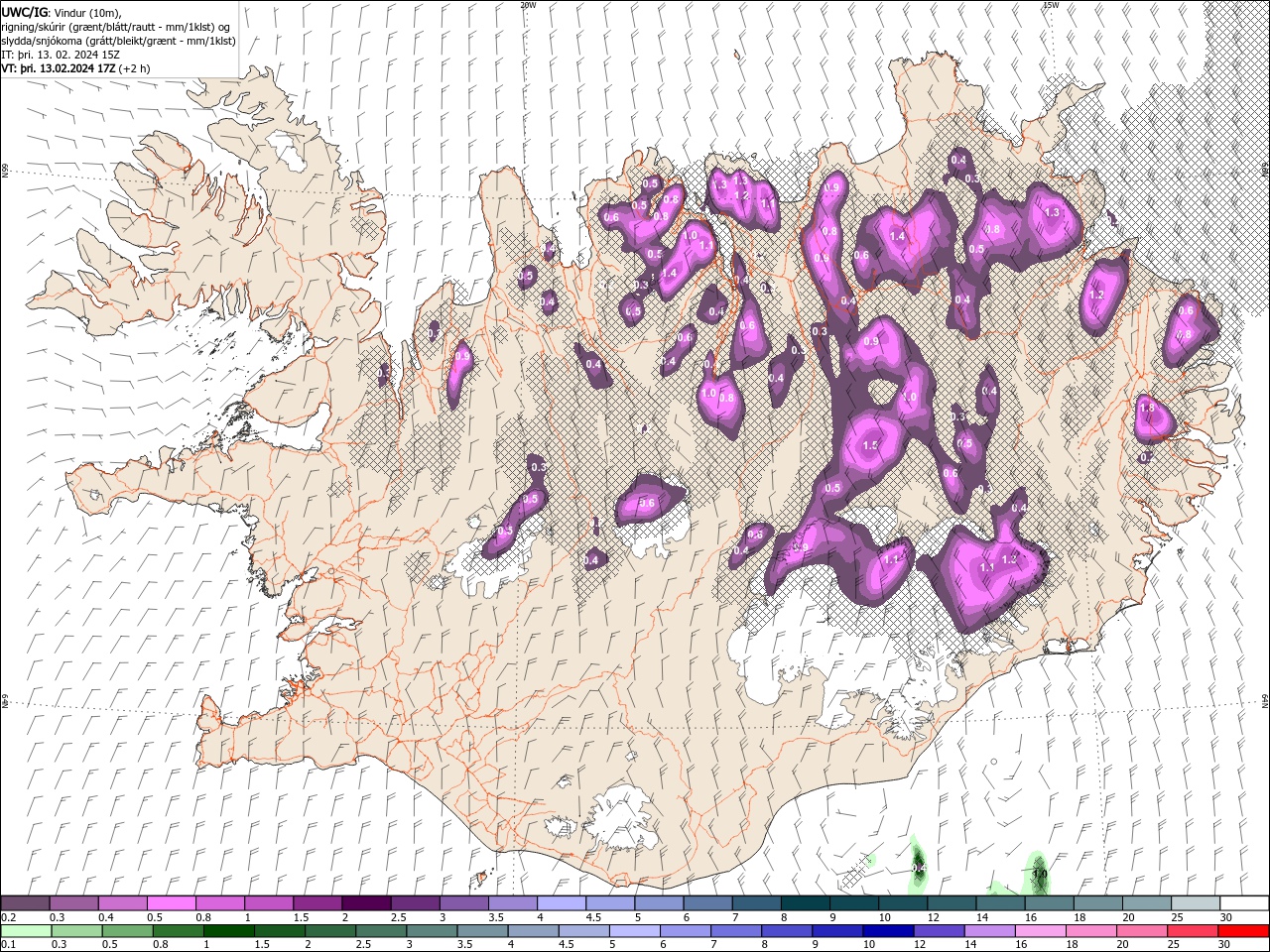The height and width of the screenshot is (952, 1270).
Task: Click the 'slydda/snjókoma' legend description line
Action: 118,41
